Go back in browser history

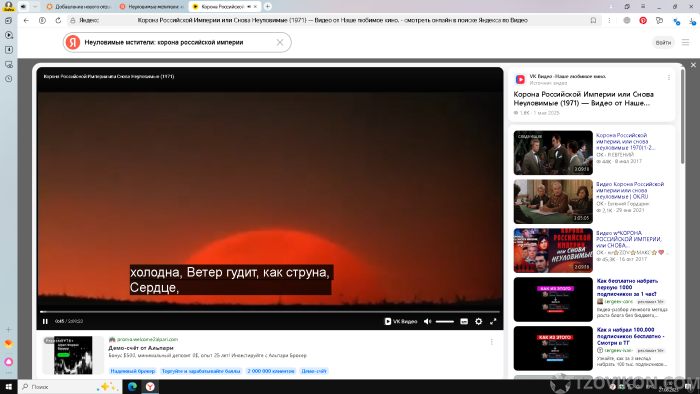[26, 20]
